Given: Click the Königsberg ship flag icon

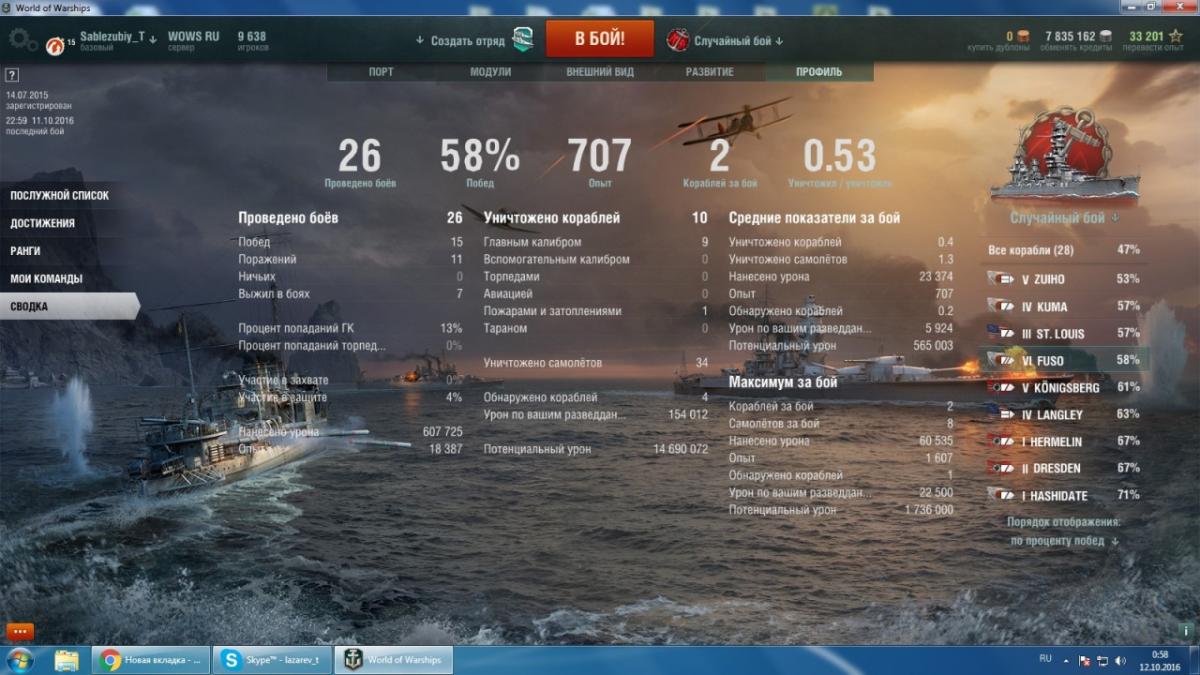Looking at the screenshot, I should click(x=1000, y=387).
